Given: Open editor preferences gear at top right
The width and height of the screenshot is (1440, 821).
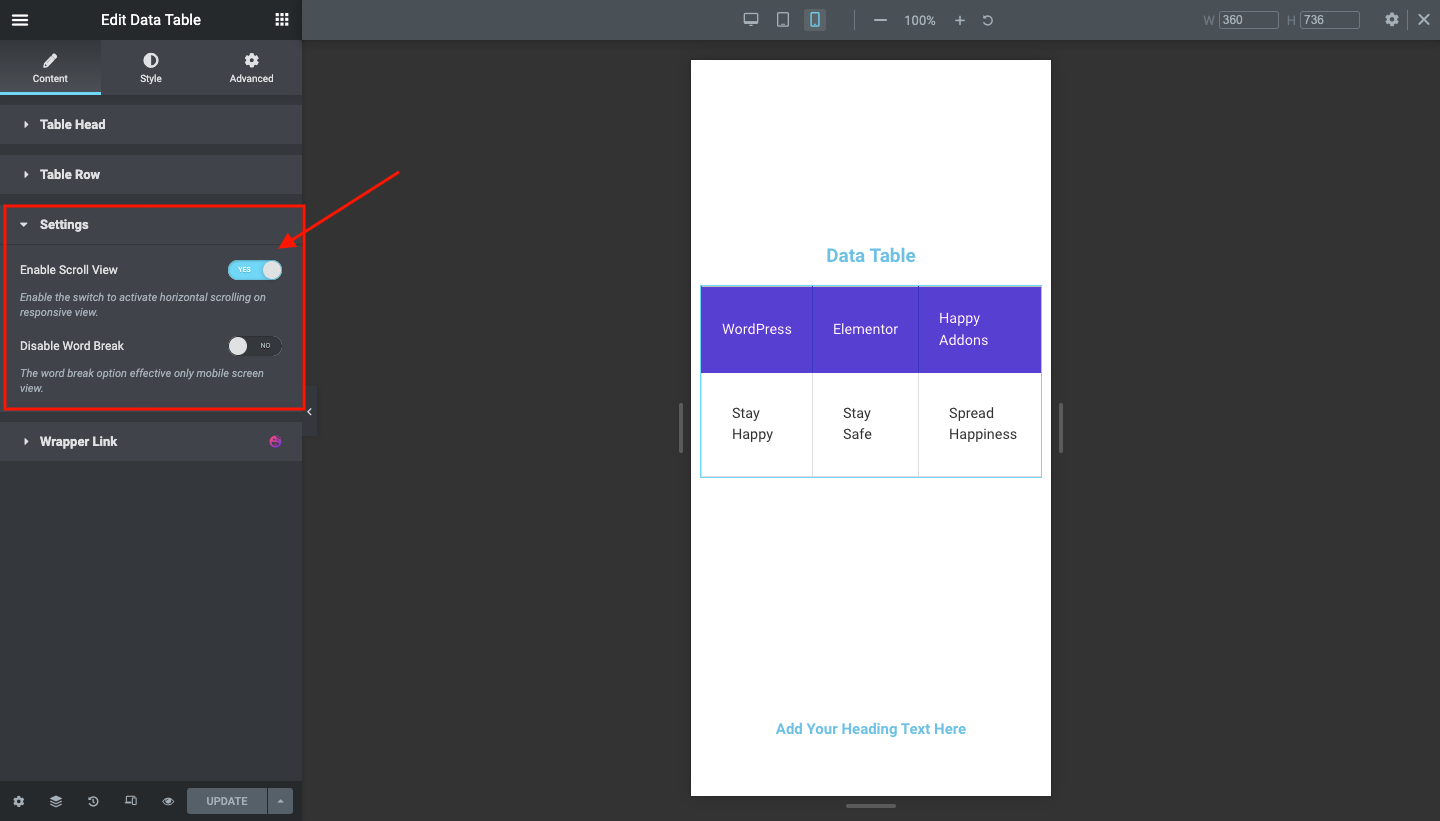Looking at the screenshot, I should [x=1392, y=19].
